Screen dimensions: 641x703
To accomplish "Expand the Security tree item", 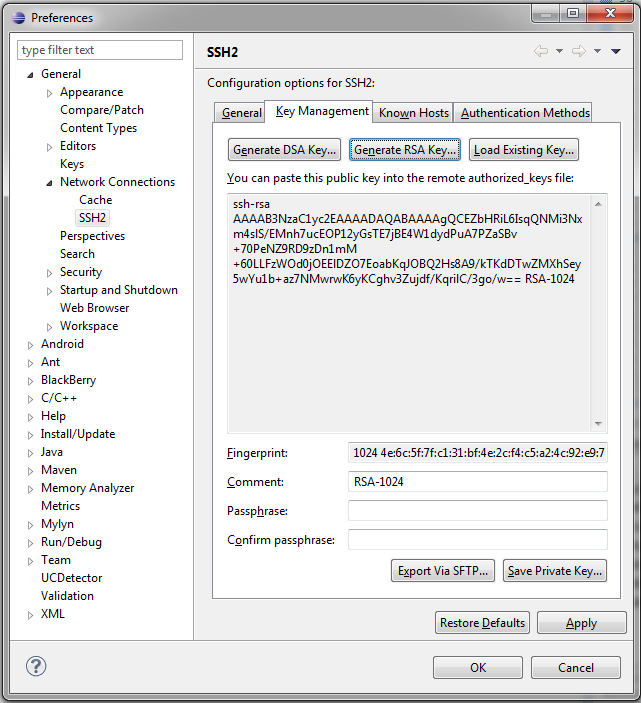I will pyautogui.click(x=49, y=273).
